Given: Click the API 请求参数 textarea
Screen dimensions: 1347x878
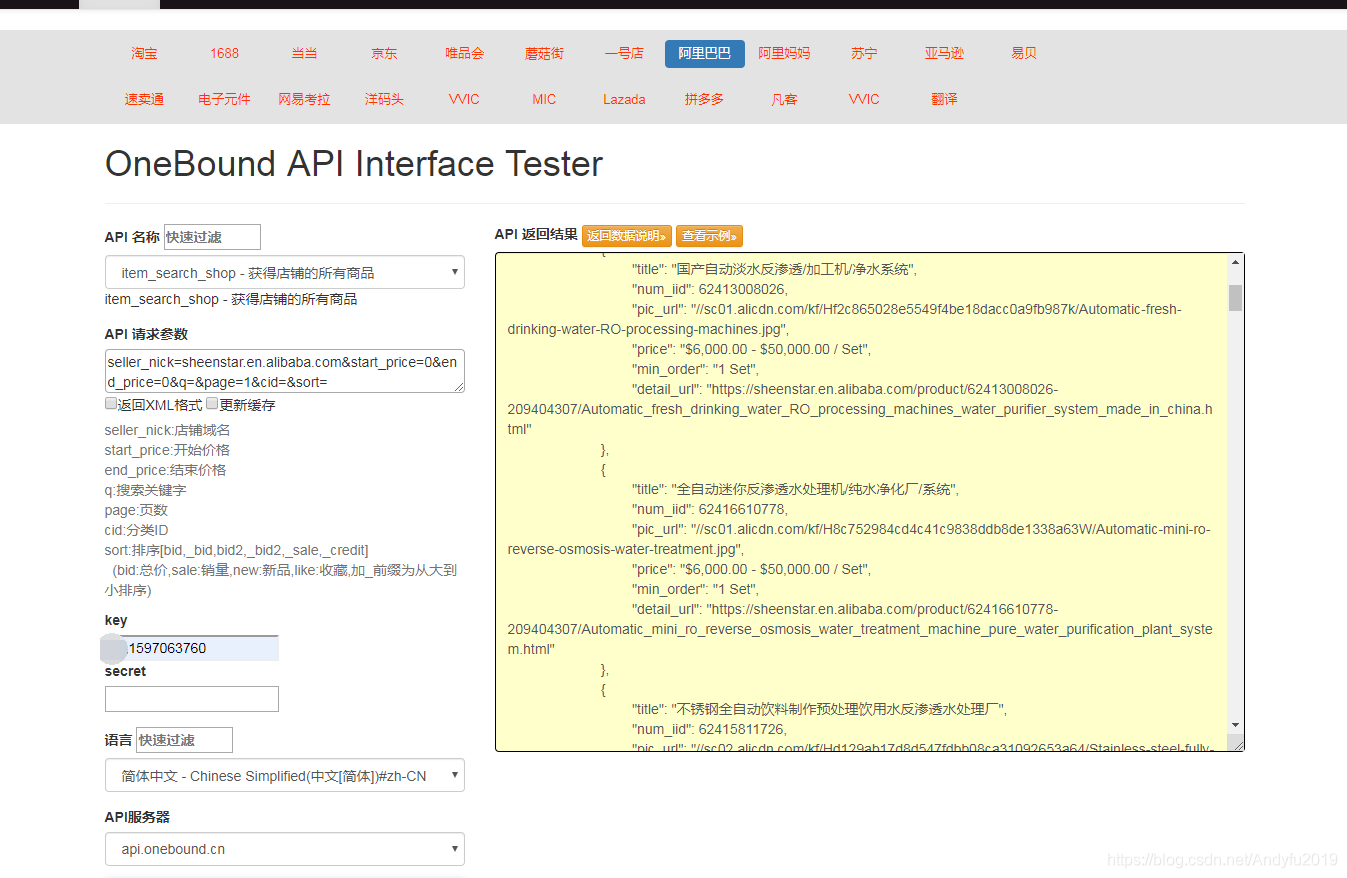Looking at the screenshot, I should coord(285,371).
